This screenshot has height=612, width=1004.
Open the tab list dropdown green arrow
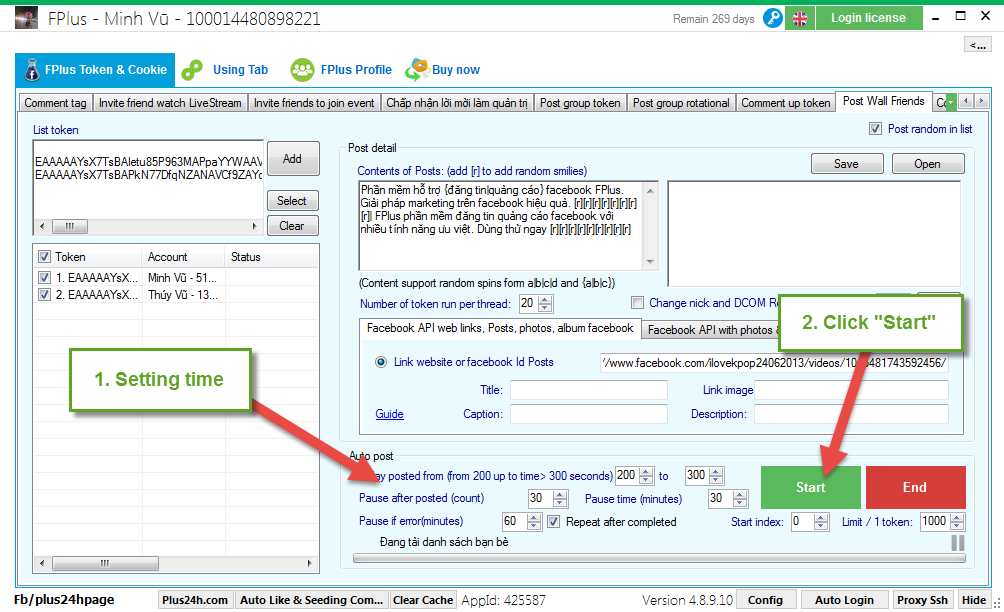click(951, 102)
